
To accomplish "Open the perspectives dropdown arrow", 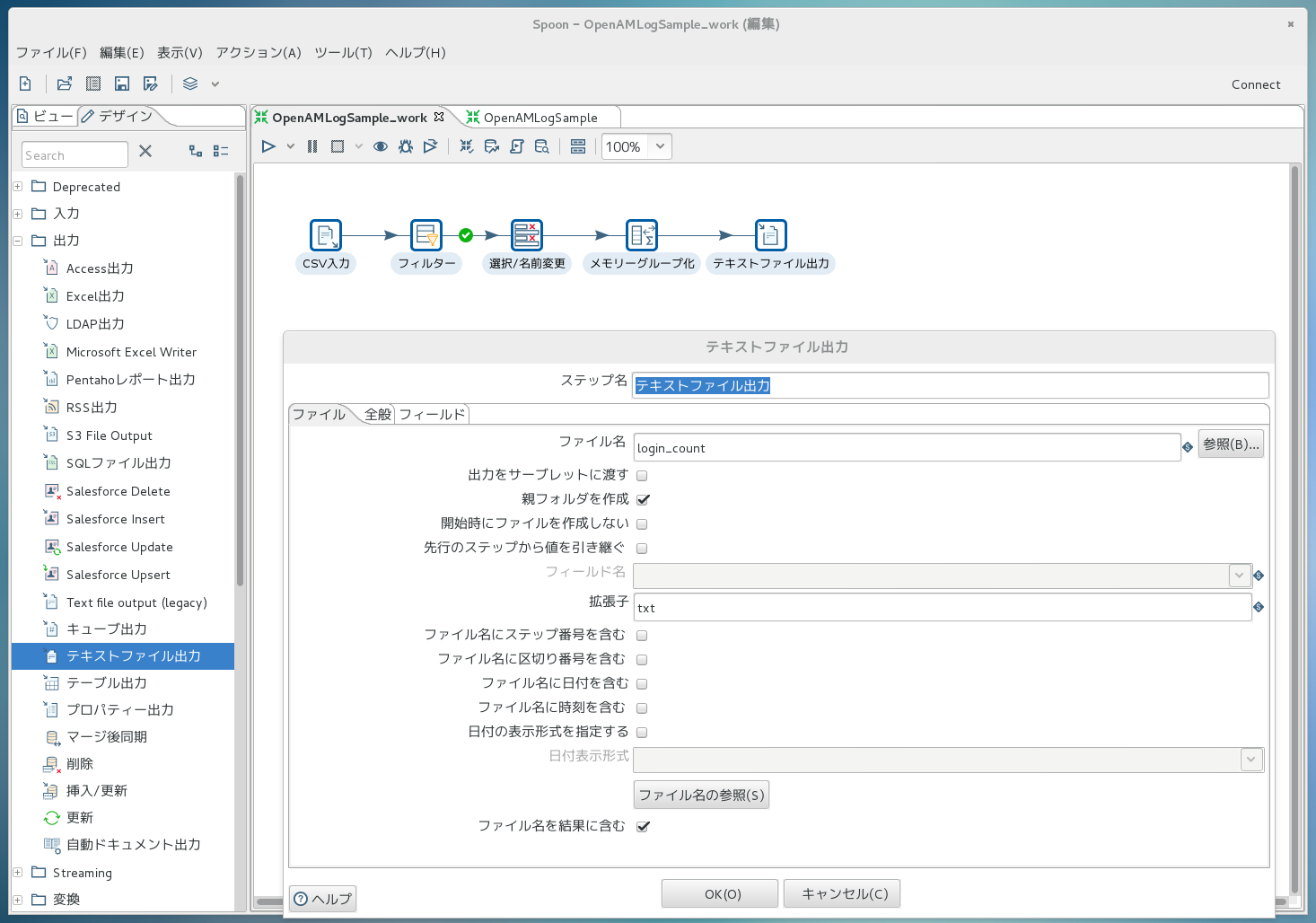I will pos(215,84).
